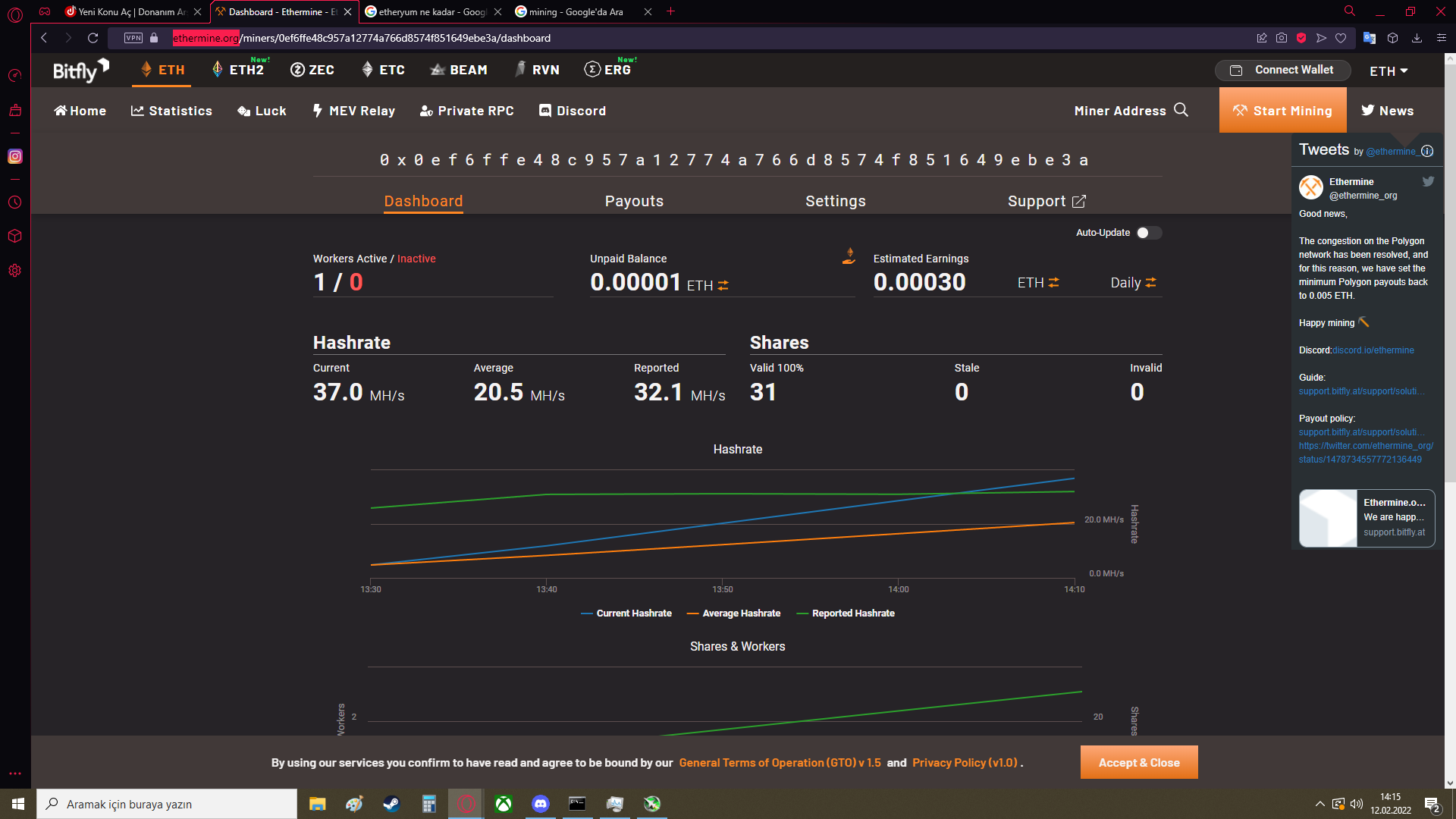The height and width of the screenshot is (819, 1456).
Task: Switch to Yeni Konu Aç browser tab
Action: point(132,11)
